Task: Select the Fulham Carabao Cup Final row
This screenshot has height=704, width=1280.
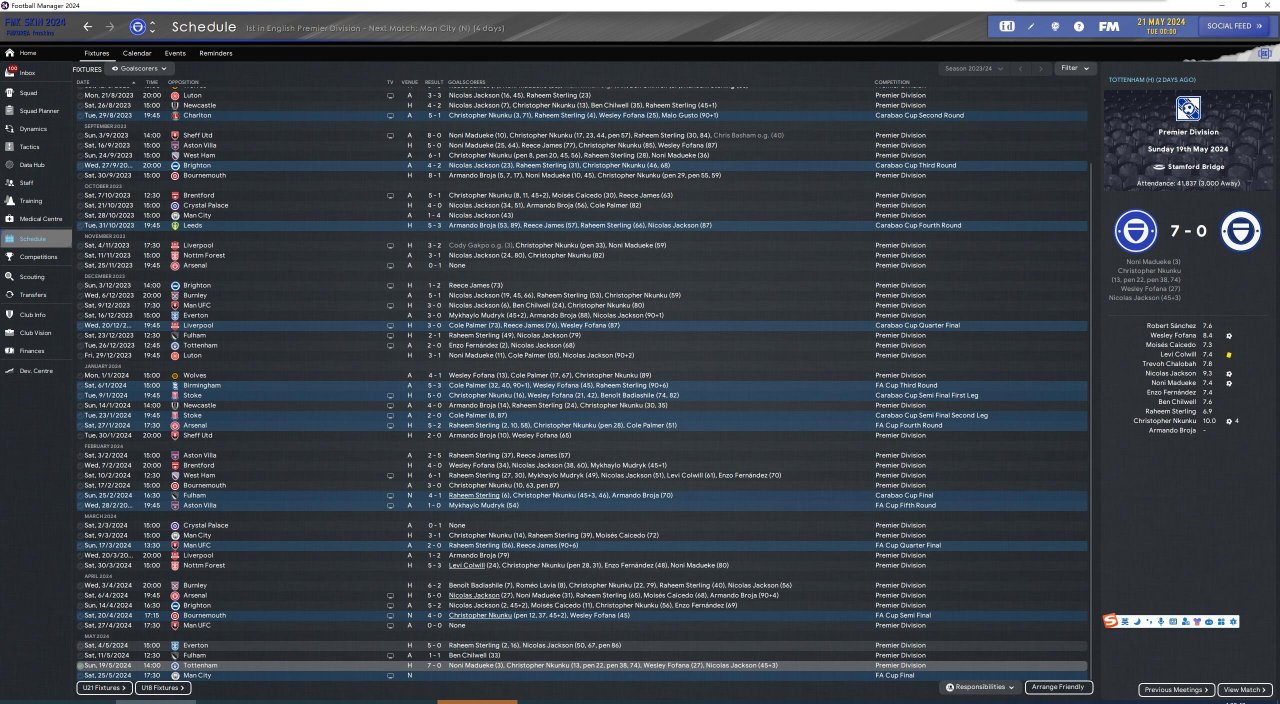Action: click(x=583, y=495)
